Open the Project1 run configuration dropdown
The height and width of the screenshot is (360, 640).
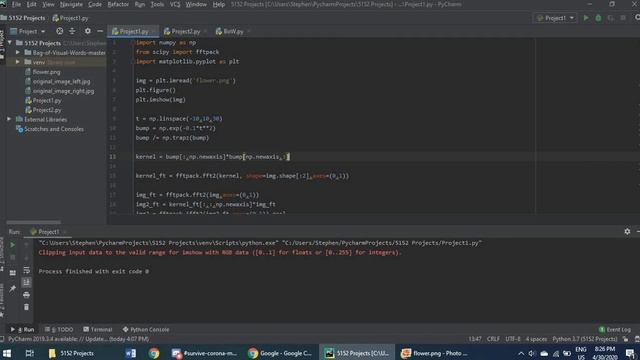tap(556, 18)
